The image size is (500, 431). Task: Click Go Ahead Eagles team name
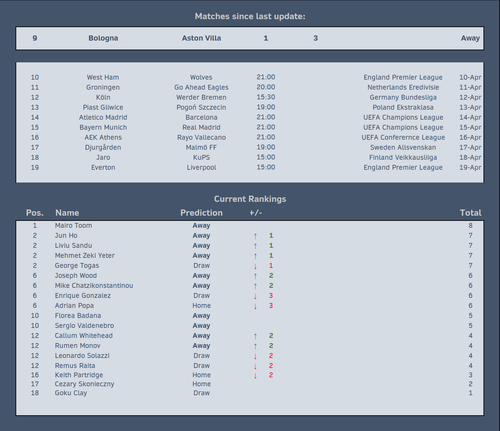201,87
